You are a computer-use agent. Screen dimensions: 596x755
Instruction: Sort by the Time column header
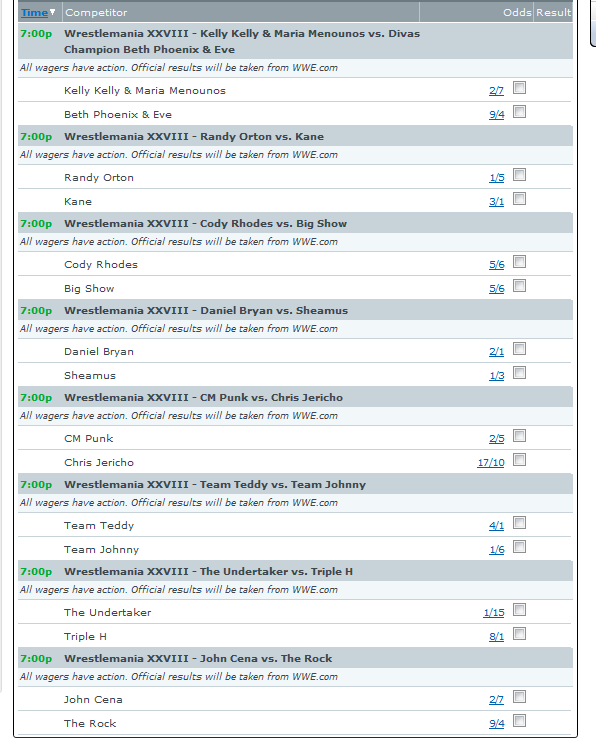click(x=34, y=13)
